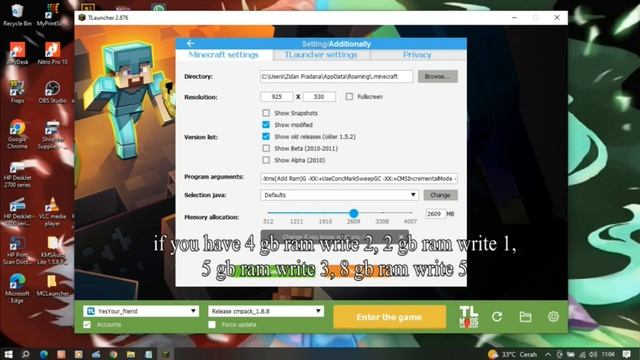Open KMSAuto Lite desktop folder

click(x=52, y=251)
